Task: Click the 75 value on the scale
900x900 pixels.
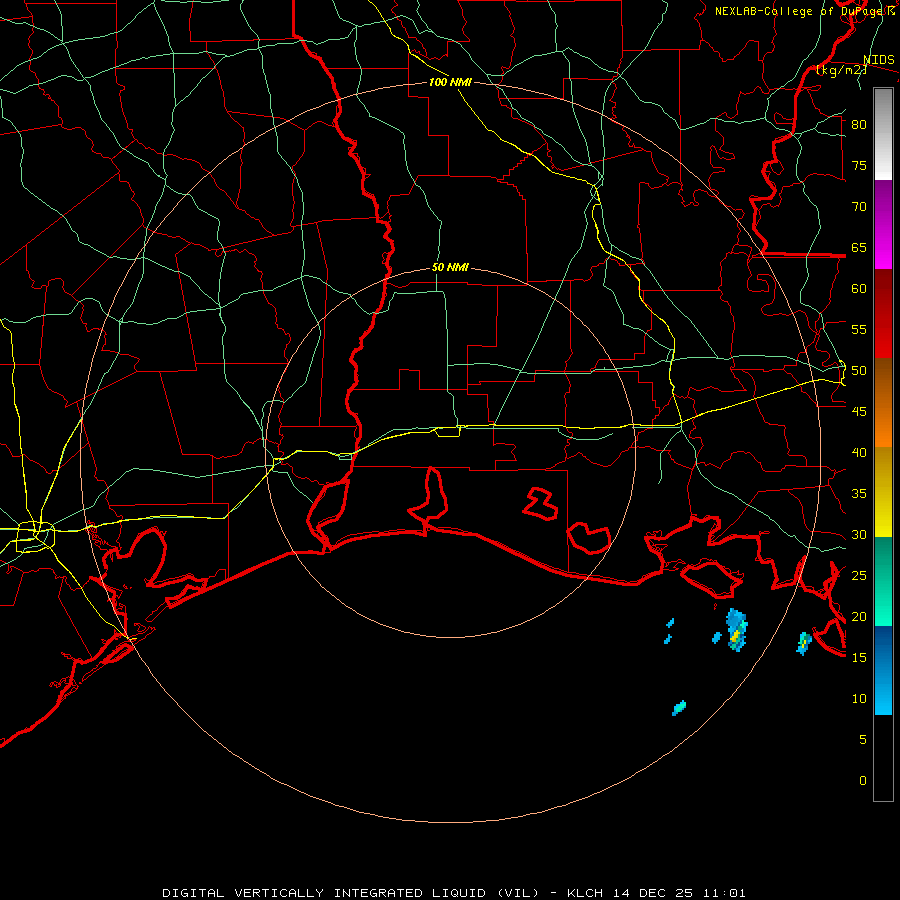Action: coord(859,165)
